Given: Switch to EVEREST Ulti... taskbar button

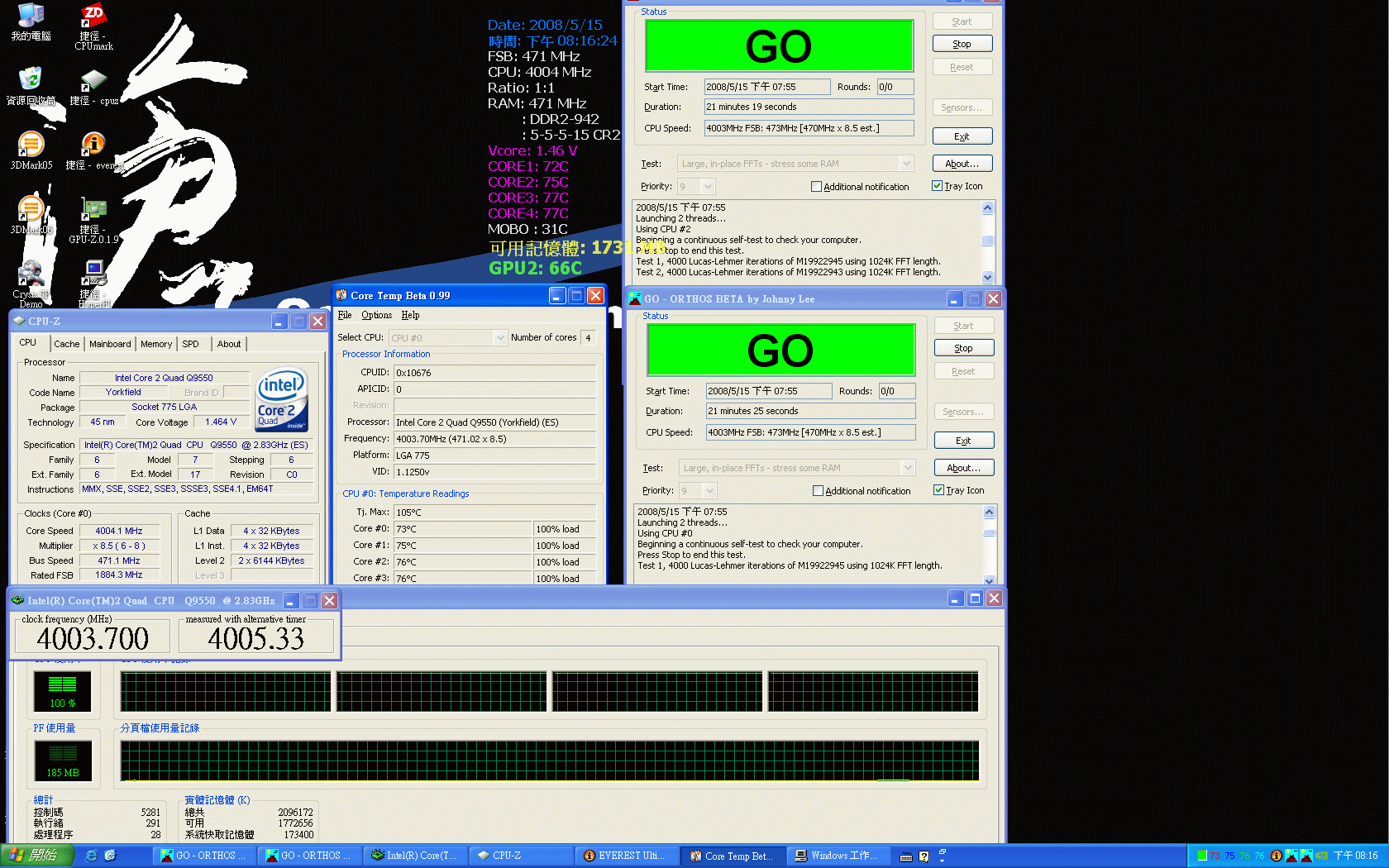Looking at the screenshot, I should tap(627, 856).
